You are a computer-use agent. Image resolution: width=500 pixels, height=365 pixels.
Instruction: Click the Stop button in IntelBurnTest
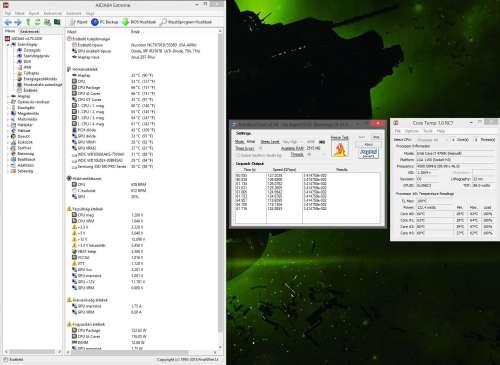(376, 137)
